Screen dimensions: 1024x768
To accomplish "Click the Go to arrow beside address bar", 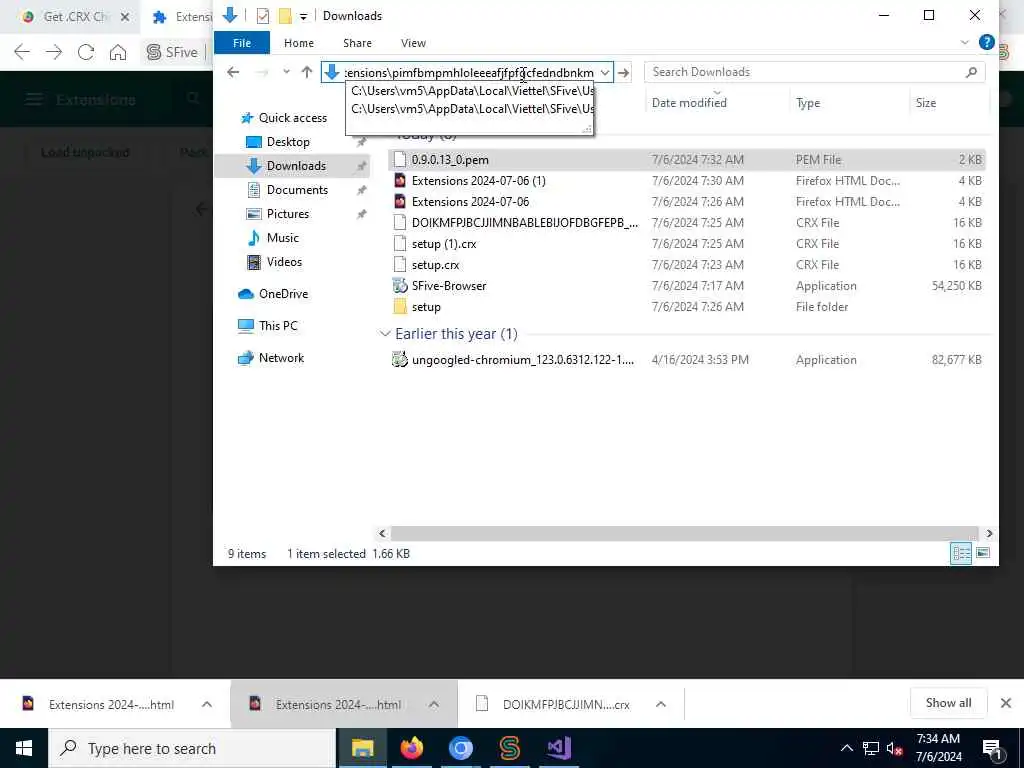I will [x=624, y=72].
